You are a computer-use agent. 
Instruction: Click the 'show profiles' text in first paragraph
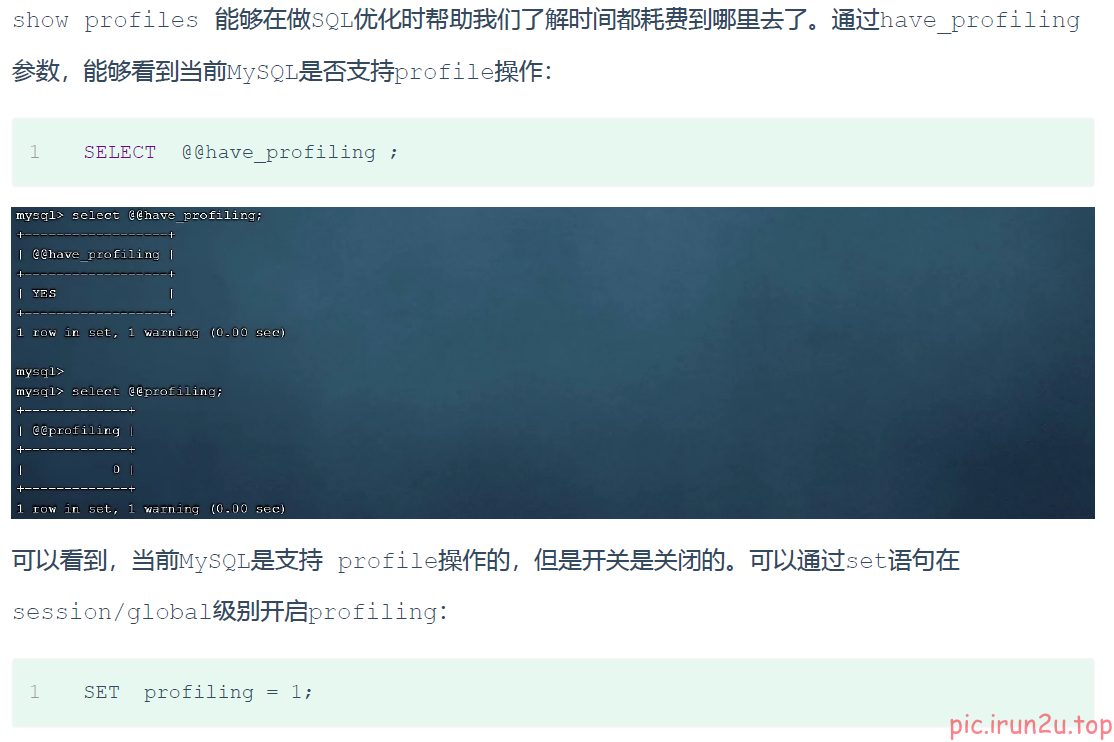pyautogui.click(x=105, y=20)
